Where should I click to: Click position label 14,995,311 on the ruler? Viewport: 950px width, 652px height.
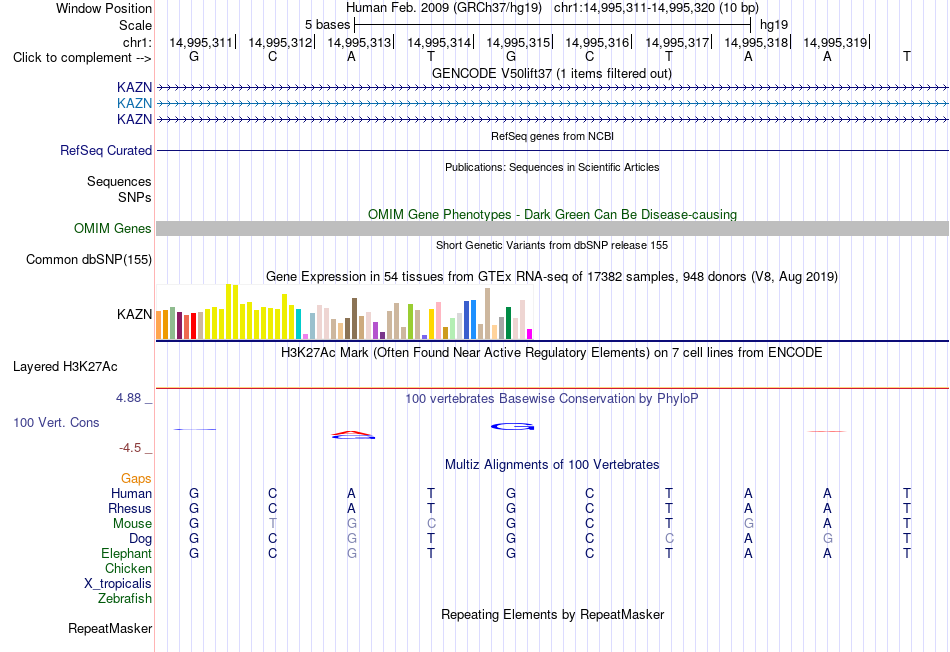click(201, 42)
